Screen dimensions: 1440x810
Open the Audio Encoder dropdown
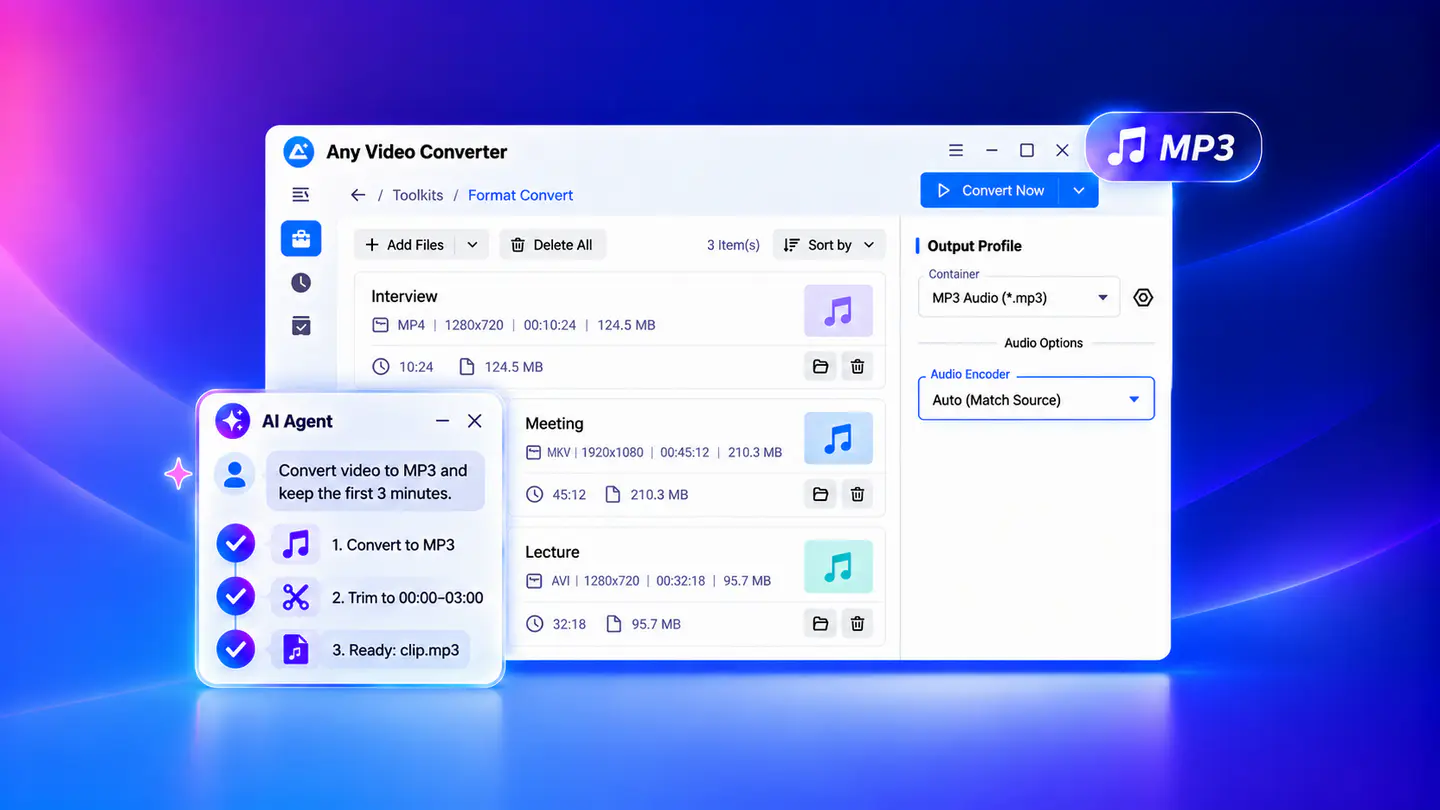pos(1036,398)
